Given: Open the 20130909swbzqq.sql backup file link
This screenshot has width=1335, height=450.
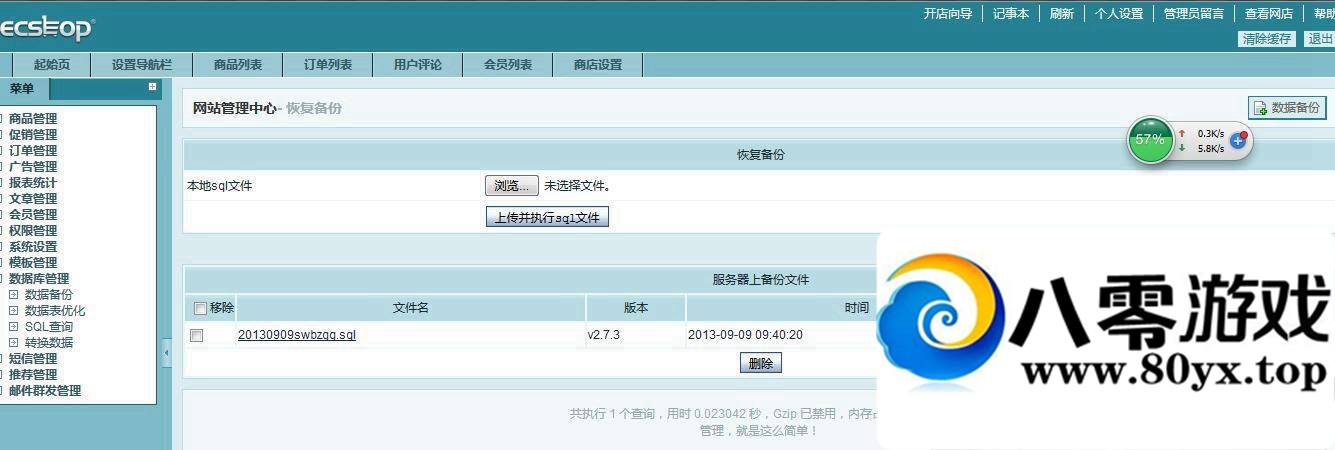Looking at the screenshot, I should [296, 335].
